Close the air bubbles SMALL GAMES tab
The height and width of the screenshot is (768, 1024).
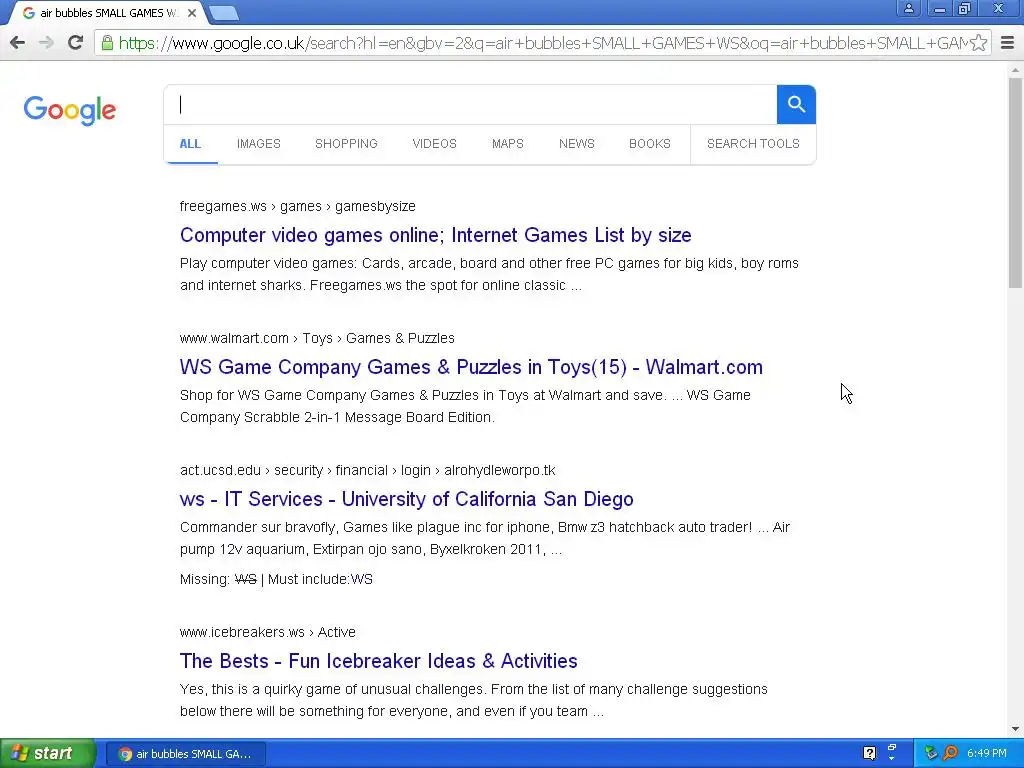coord(192,13)
